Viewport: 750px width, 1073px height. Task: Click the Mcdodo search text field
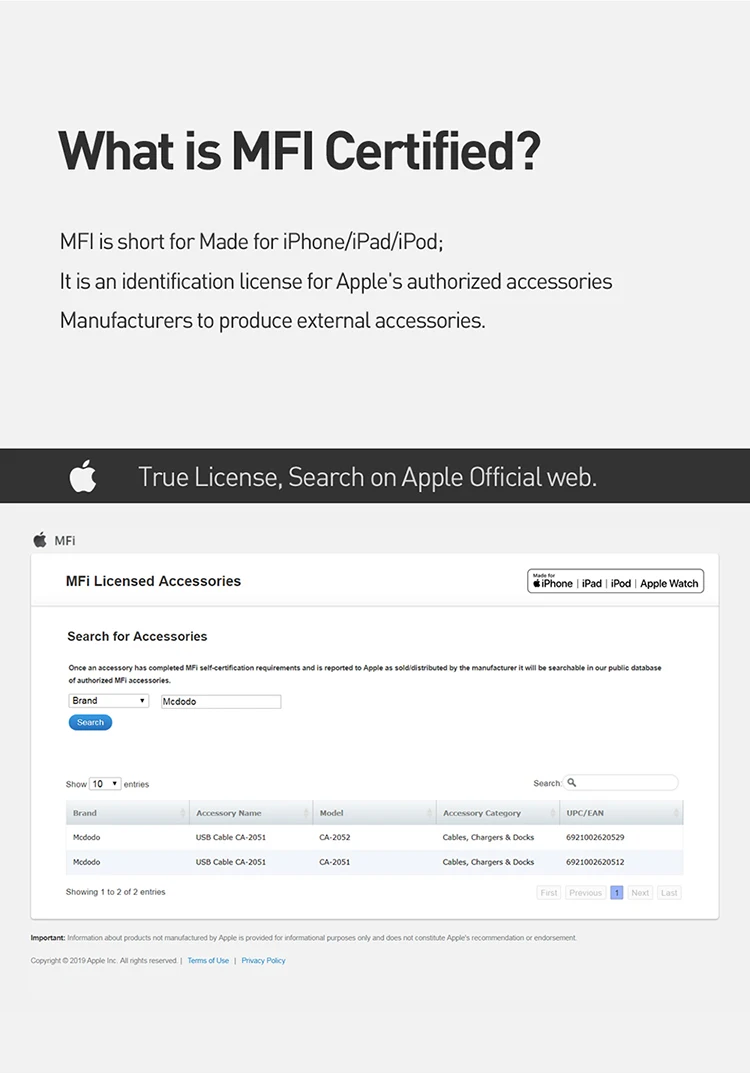(x=221, y=702)
